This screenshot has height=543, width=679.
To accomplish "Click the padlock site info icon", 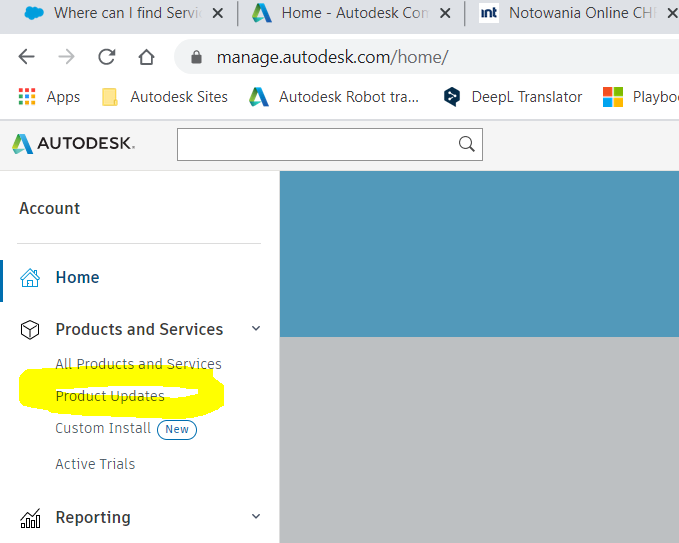I will tap(196, 57).
